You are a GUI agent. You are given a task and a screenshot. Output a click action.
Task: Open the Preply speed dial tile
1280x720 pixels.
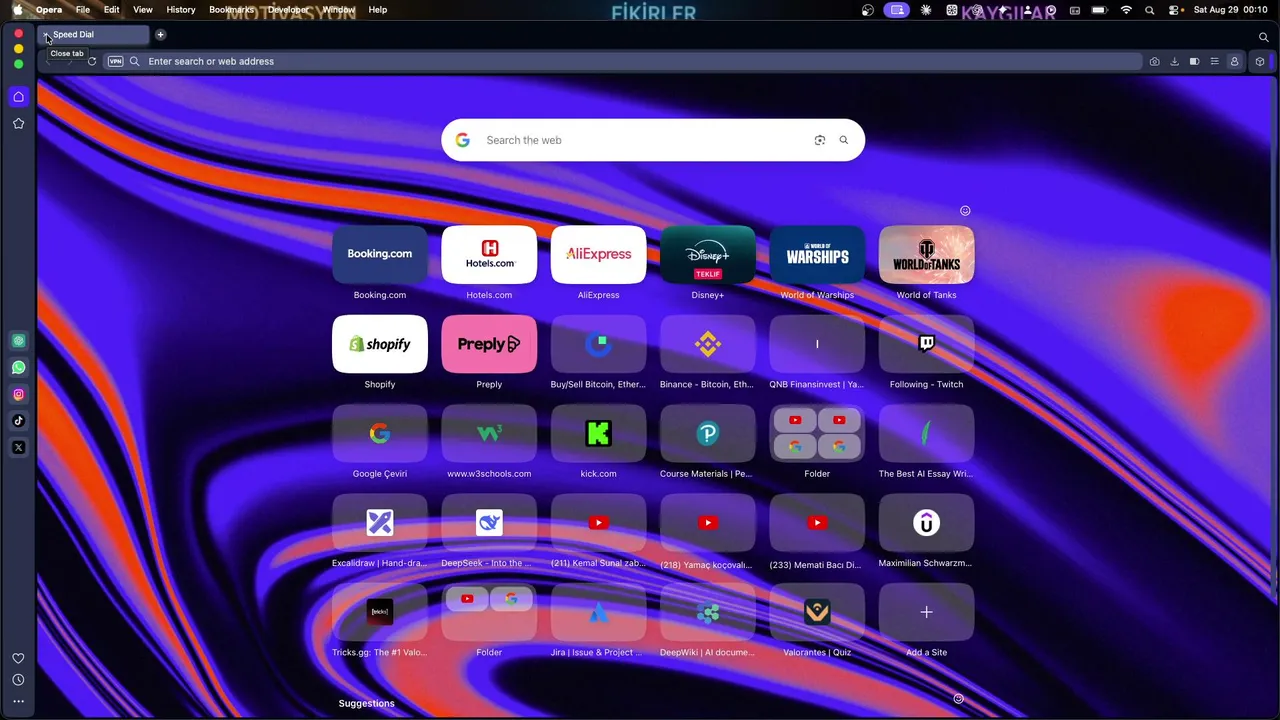point(489,344)
